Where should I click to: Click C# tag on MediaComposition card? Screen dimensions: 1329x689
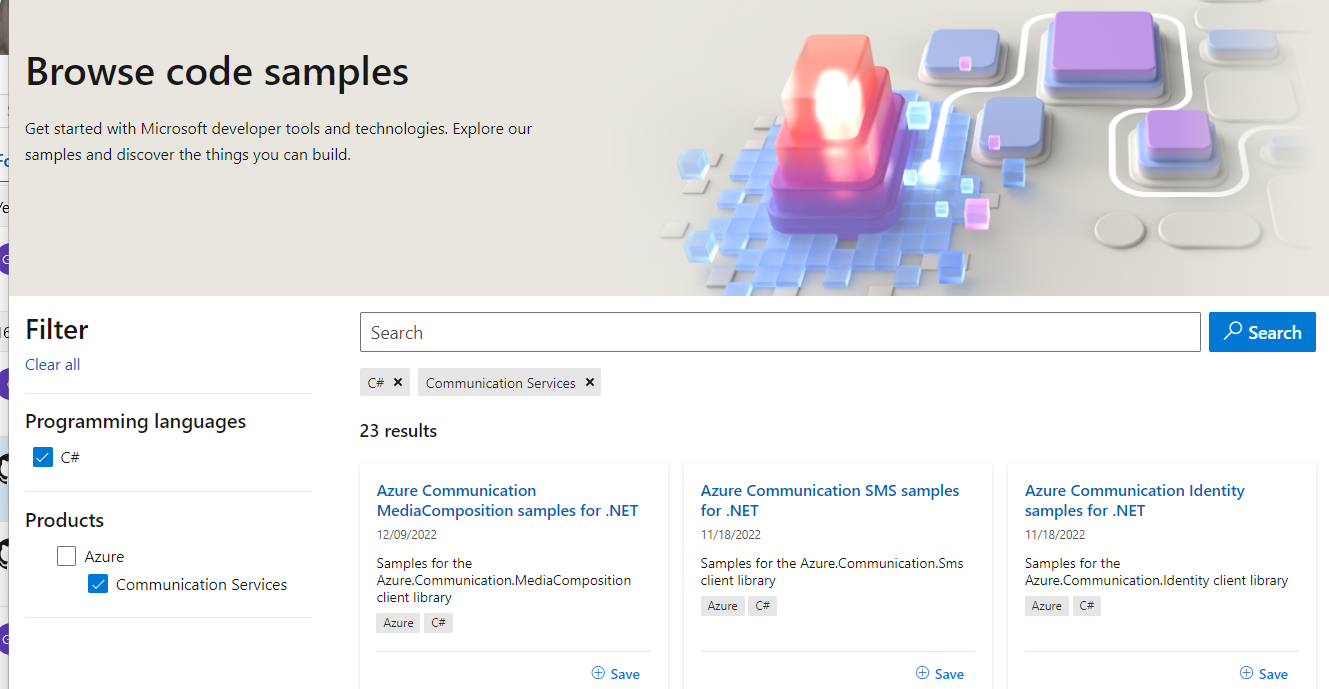pyautogui.click(x=438, y=622)
